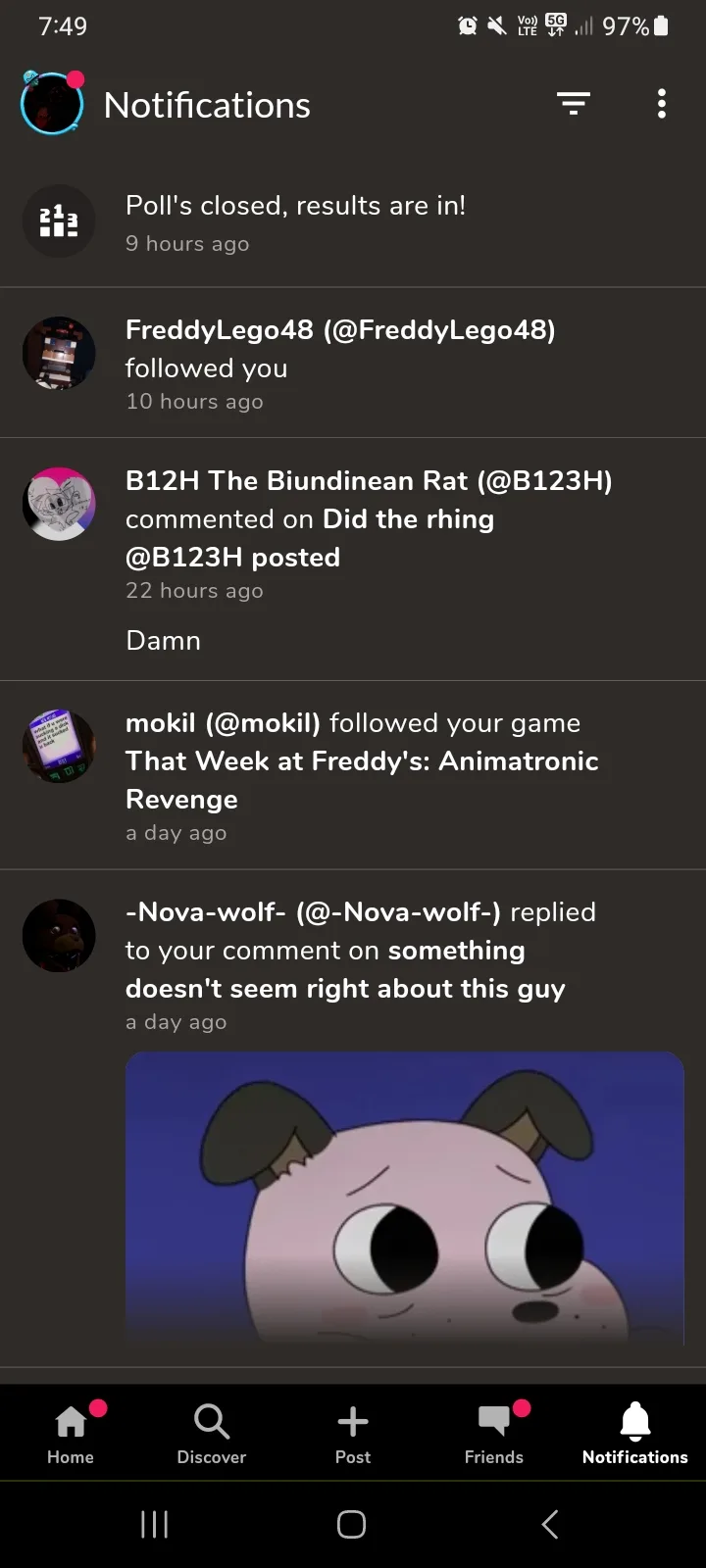Viewport: 706px width, 1568px height.
Task: Open That Week at Freddy's: Animatronic Revenge
Action: [362, 780]
